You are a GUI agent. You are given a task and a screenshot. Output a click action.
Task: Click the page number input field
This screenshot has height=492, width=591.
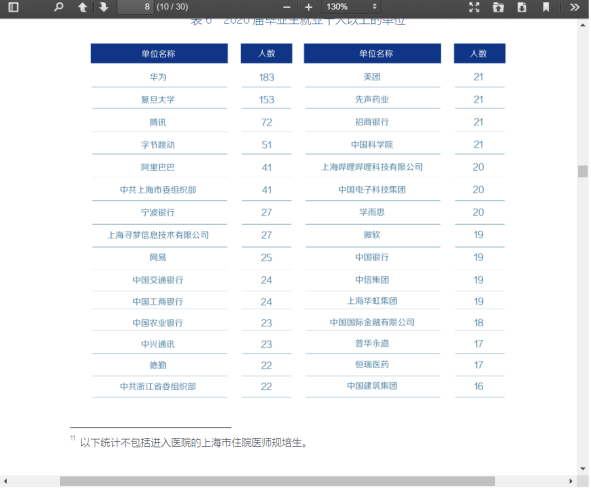pyautogui.click(x=135, y=7)
